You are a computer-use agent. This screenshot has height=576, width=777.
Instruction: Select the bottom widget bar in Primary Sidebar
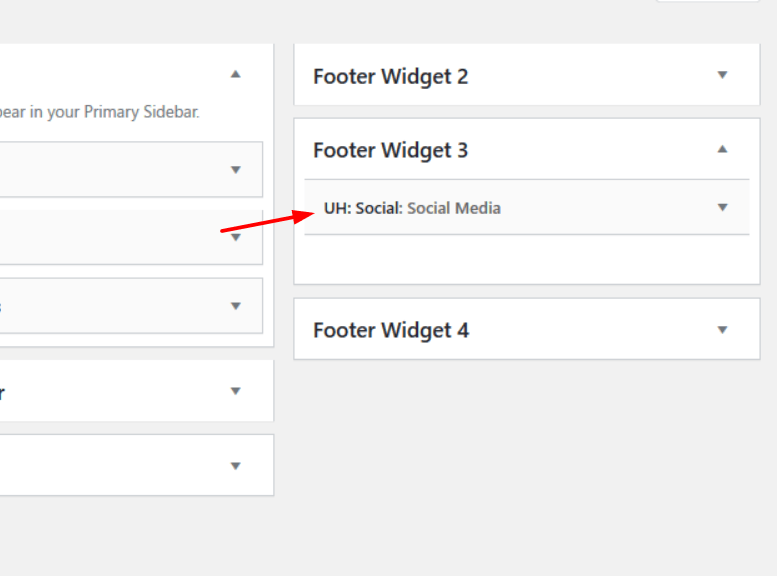pos(131,306)
